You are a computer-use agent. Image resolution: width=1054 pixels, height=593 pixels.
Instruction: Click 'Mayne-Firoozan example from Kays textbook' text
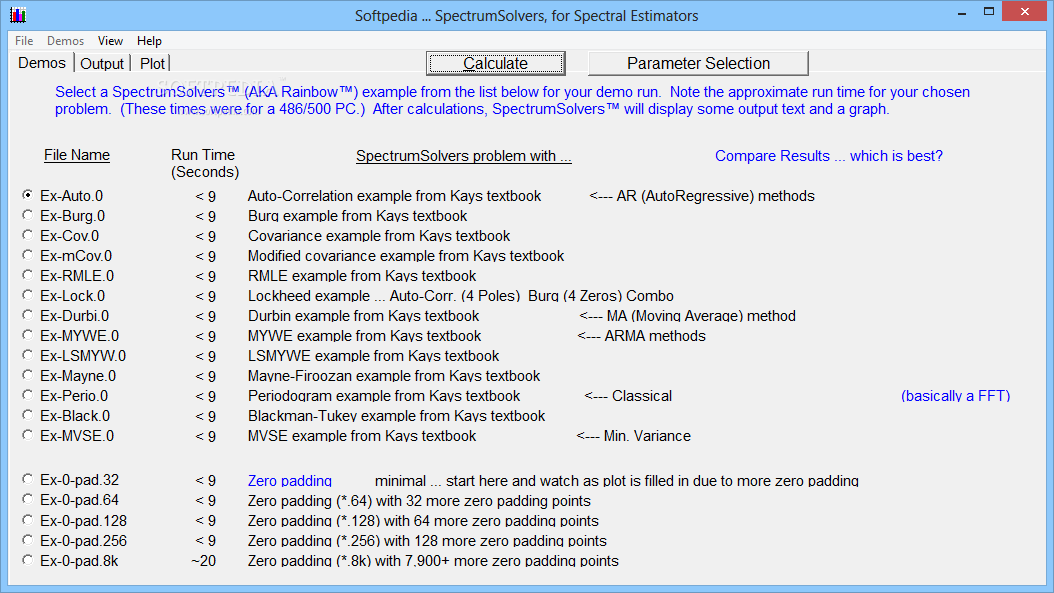coord(394,376)
